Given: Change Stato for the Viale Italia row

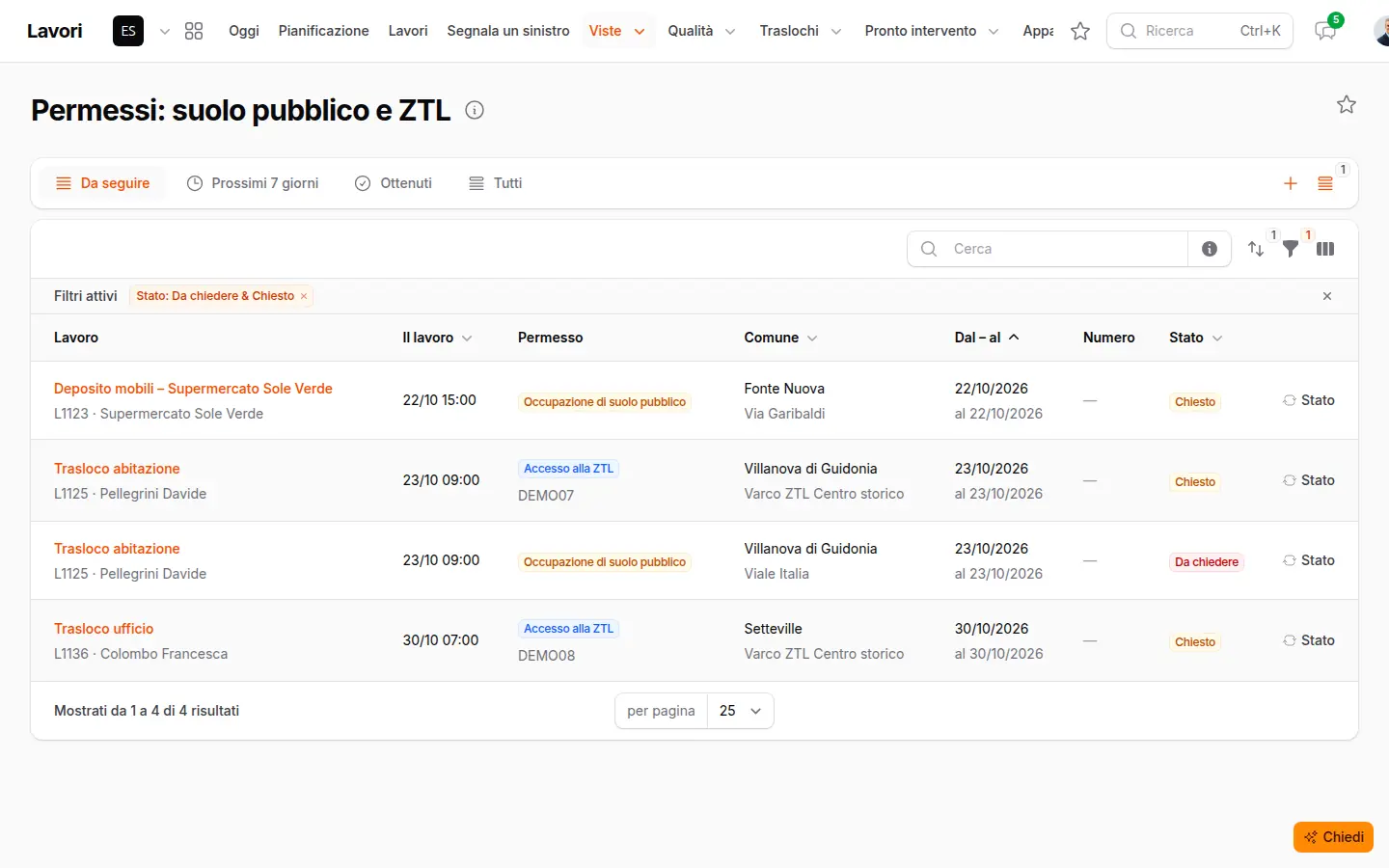Looking at the screenshot, I should coord(1309,560).
